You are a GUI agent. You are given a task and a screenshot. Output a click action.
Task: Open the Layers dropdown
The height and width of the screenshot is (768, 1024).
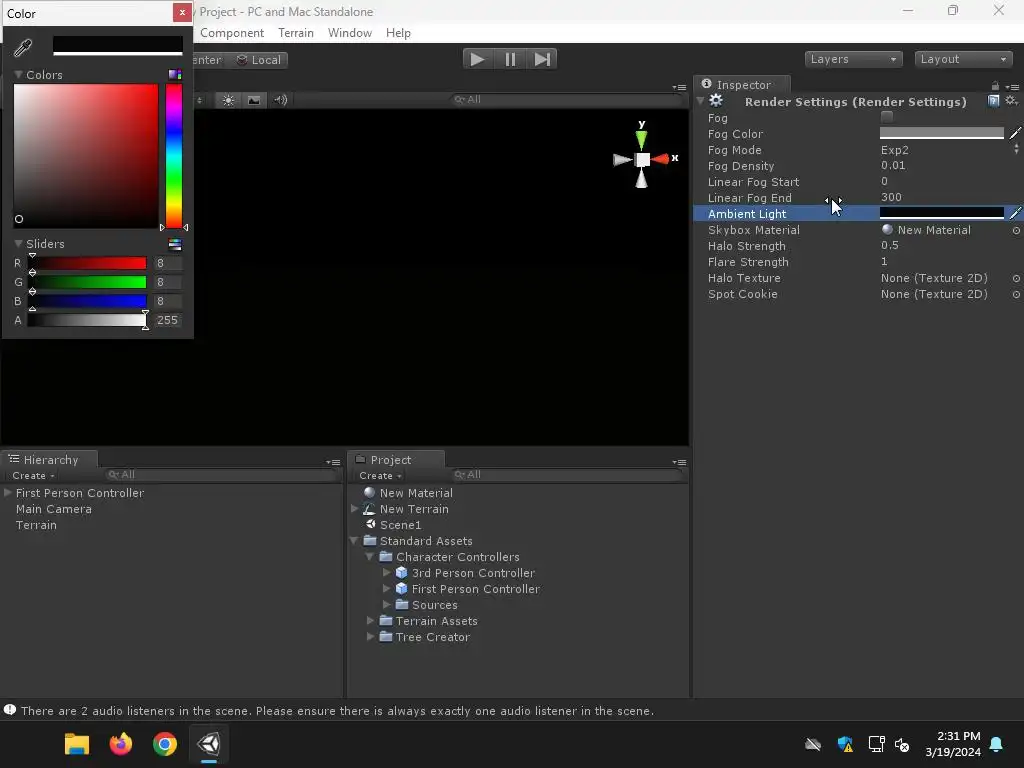click(x=853, y=59)
